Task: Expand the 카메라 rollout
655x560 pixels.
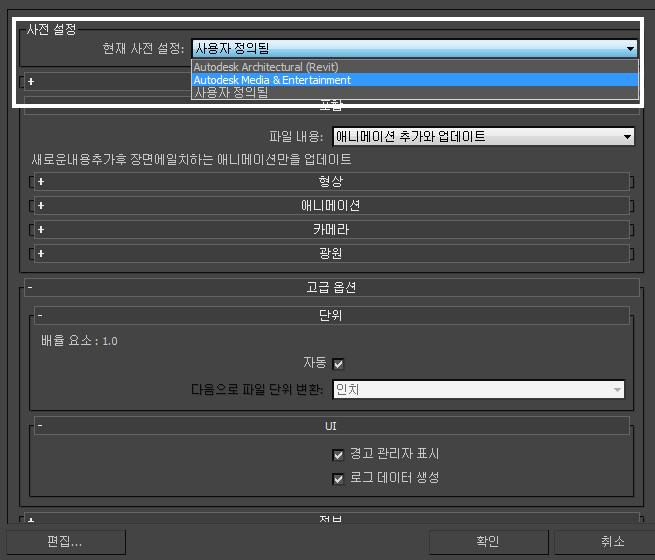Action: 332,229
